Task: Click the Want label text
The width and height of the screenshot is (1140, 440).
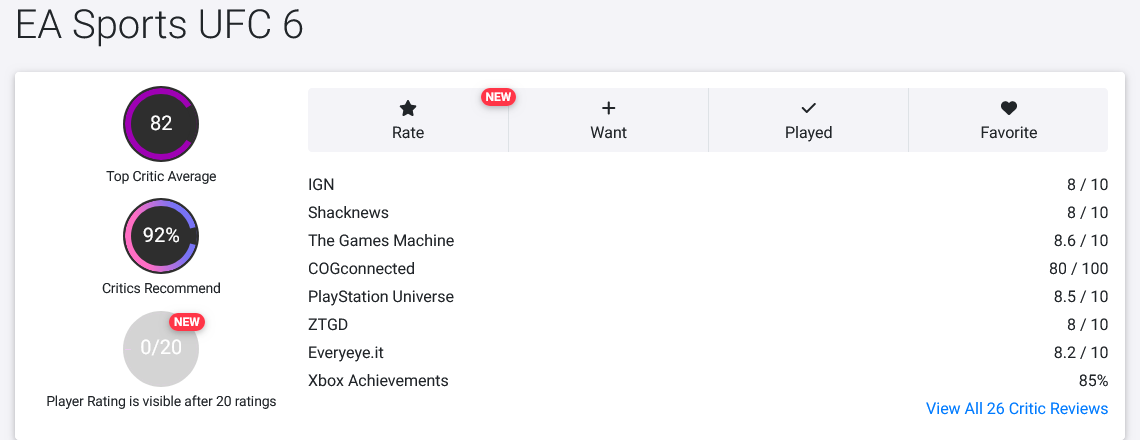Action: (x=609, y=132)
